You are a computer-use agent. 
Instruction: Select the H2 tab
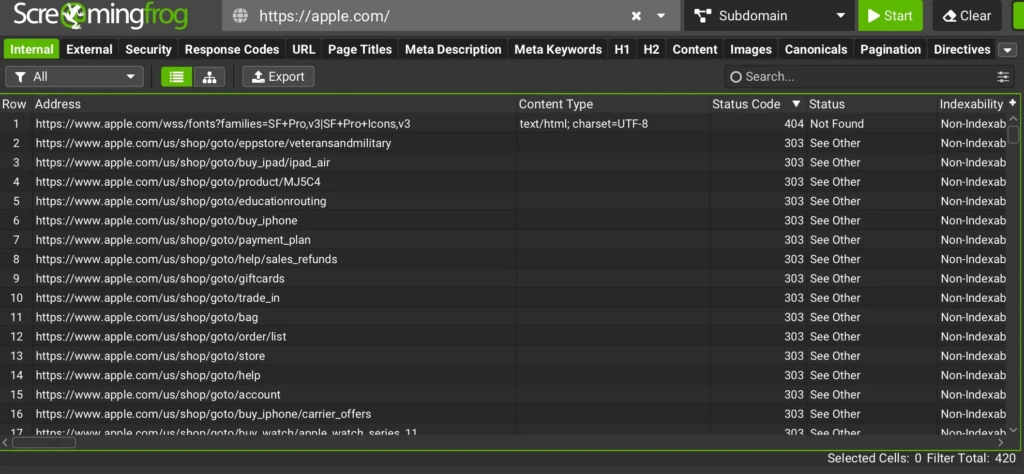coord(651,49)
